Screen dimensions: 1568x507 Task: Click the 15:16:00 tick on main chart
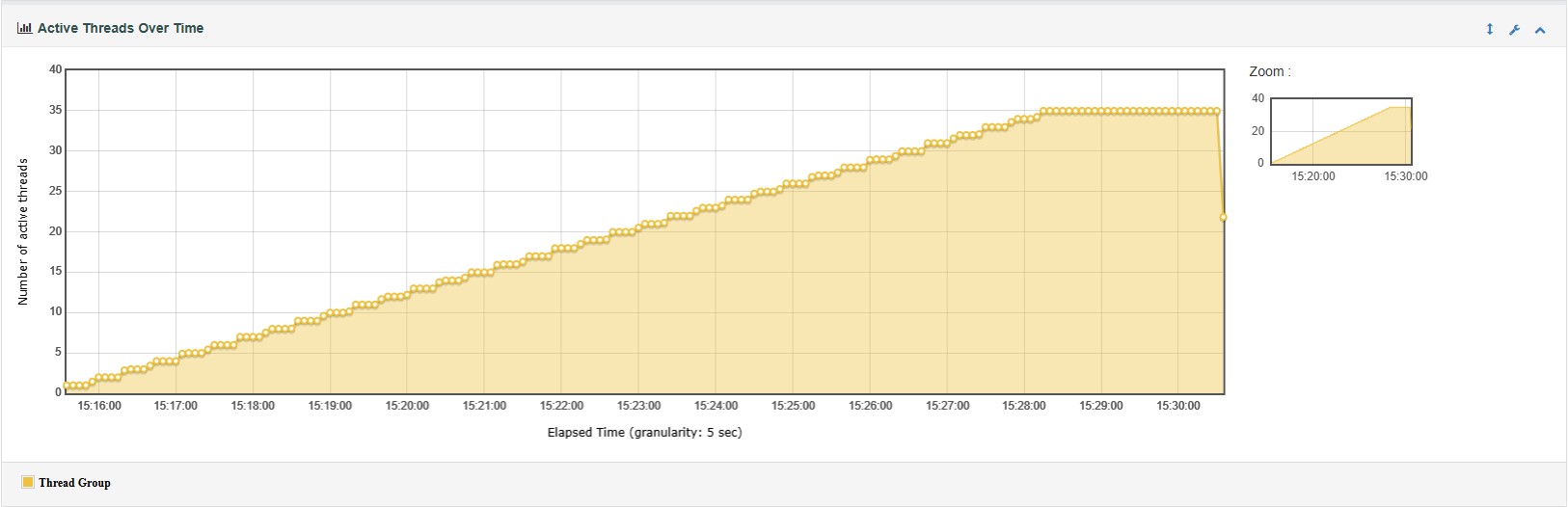tap(99, 406)
